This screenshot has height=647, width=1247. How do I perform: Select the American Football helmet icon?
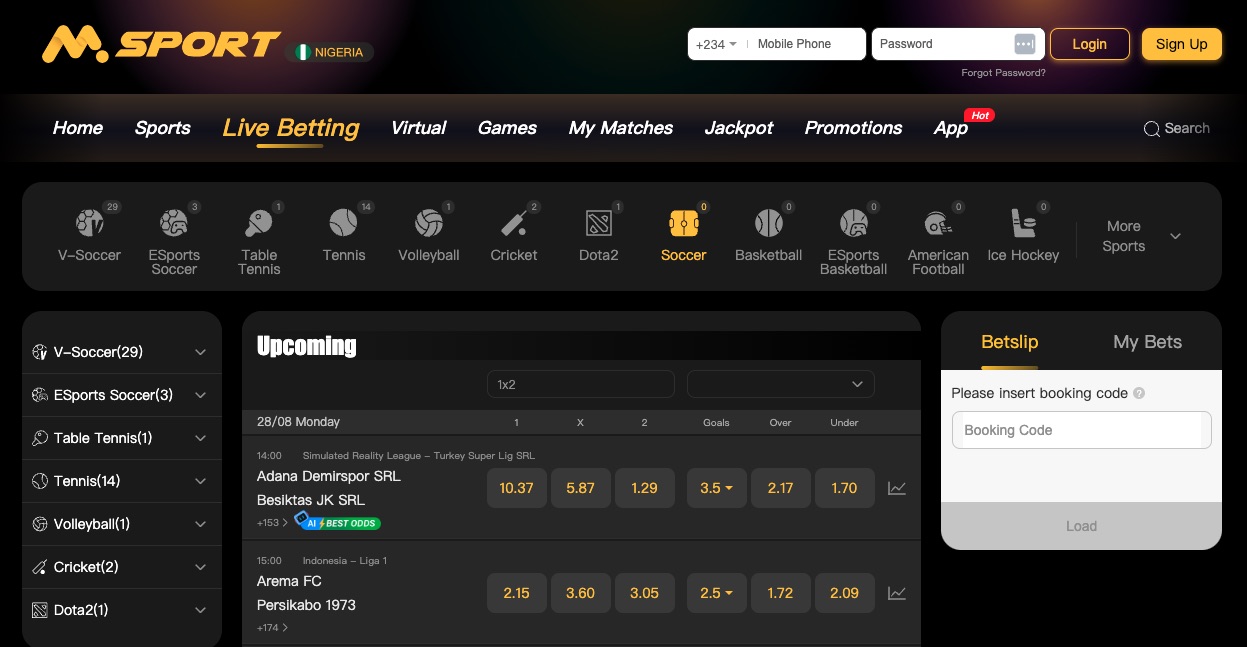click(x=938, y=222)
